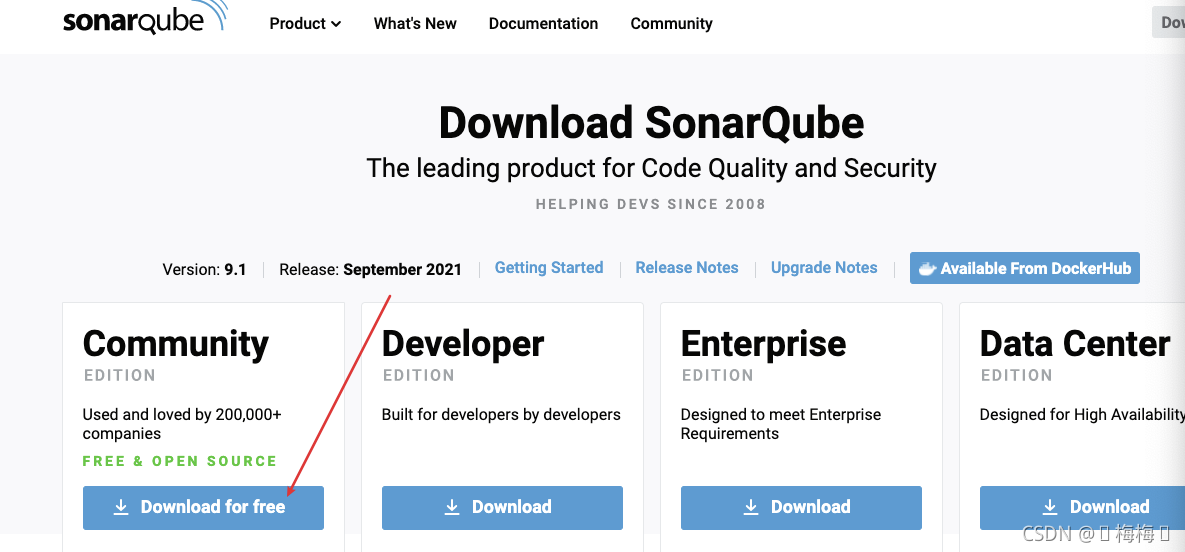Viewport: 1185px width, 552px height.
Task: Open the Upgrade Notes link
Action: tap(824, 268)
